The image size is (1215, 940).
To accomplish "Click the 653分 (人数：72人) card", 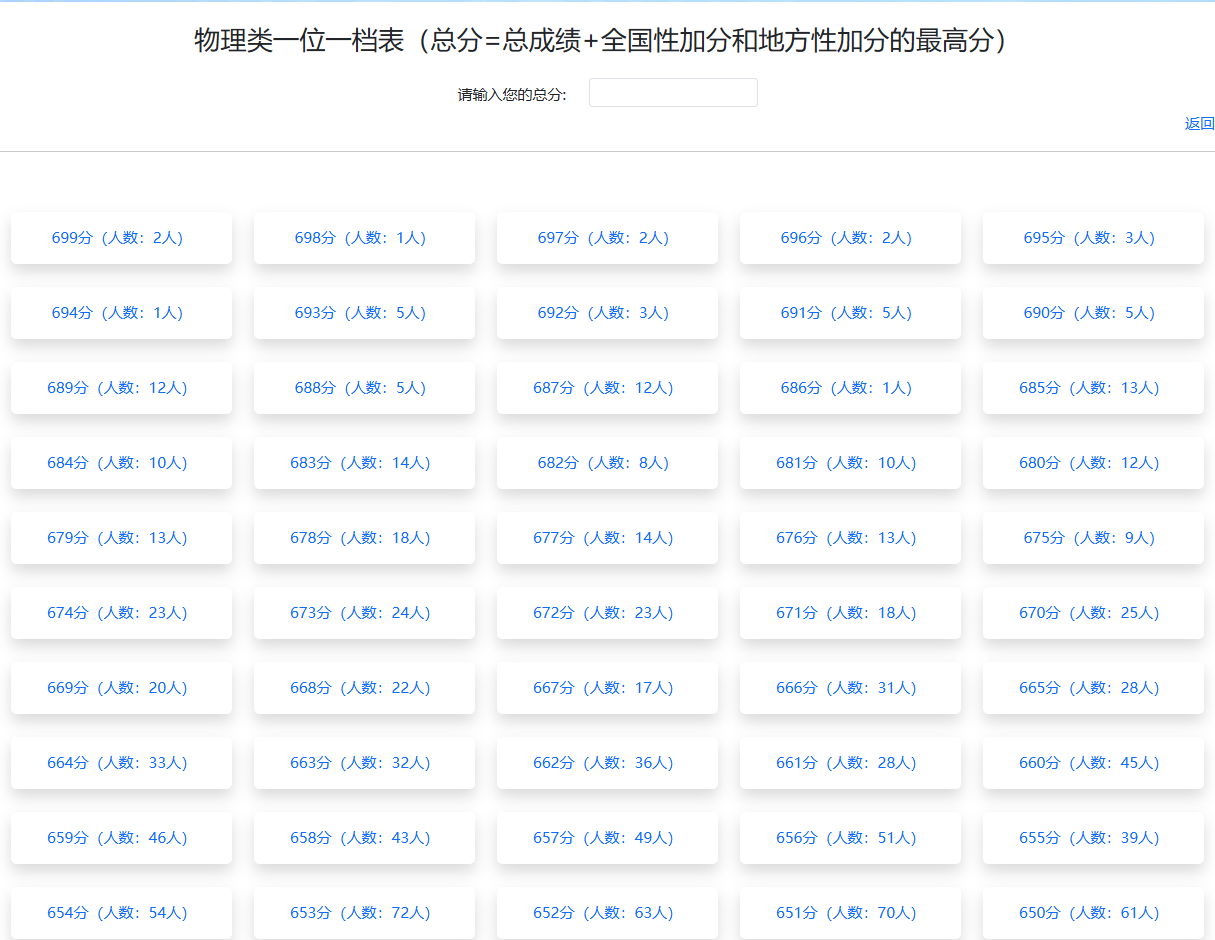I will pyautogui.click(x=364, y=913).
